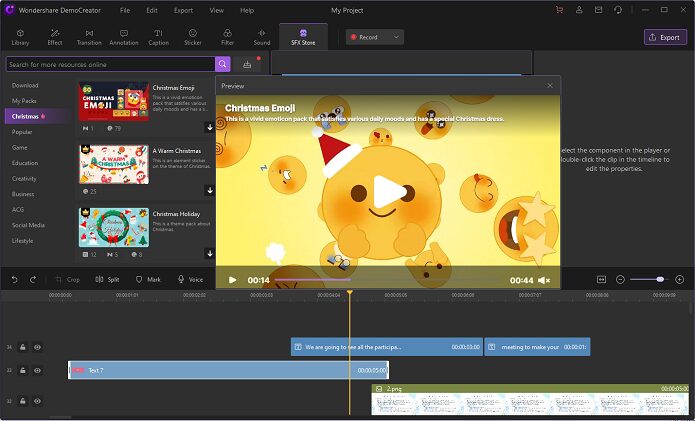Select the Download category
Image resolution: width=695 pixels, height=421 pixels.
[25, 85]
